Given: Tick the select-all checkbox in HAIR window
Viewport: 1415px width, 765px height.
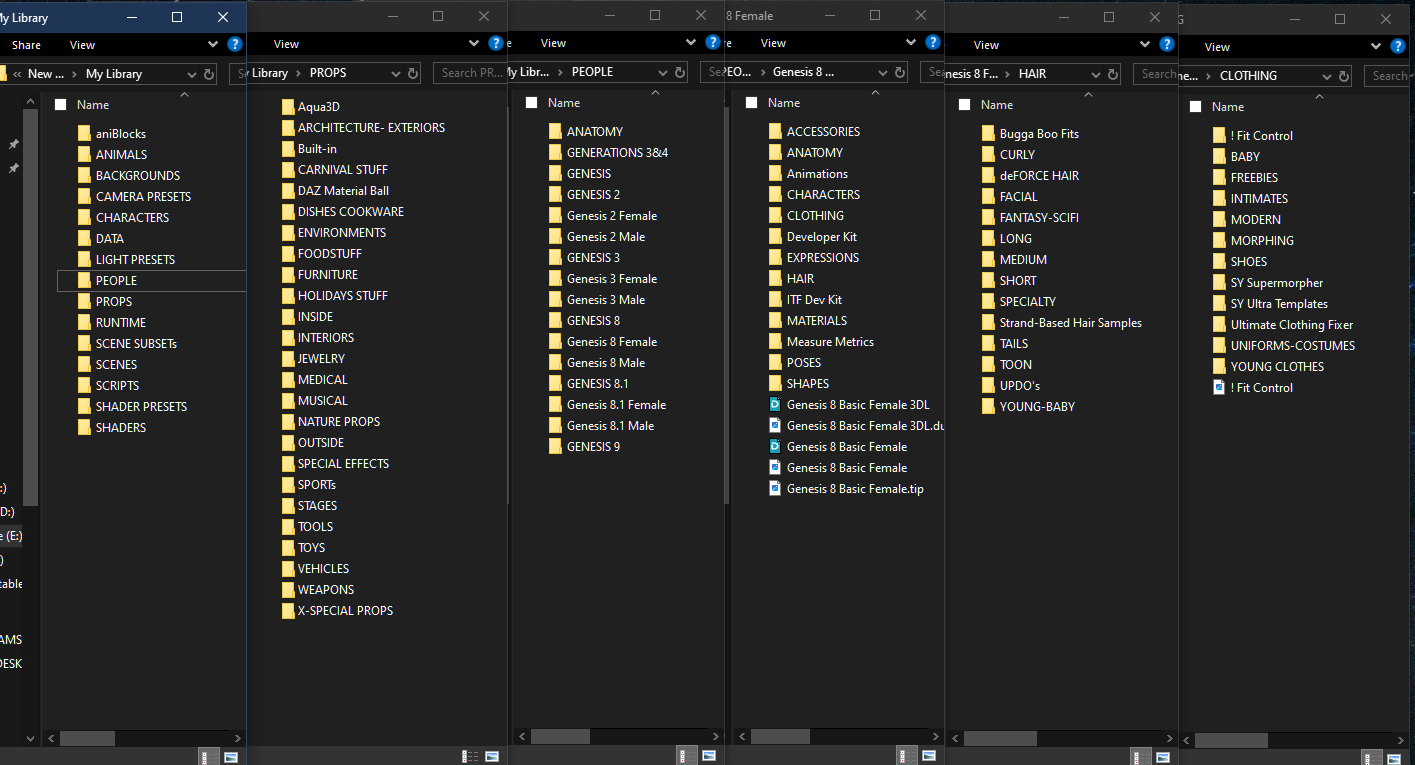Looking at the screenshot, I should pos(964,105).
